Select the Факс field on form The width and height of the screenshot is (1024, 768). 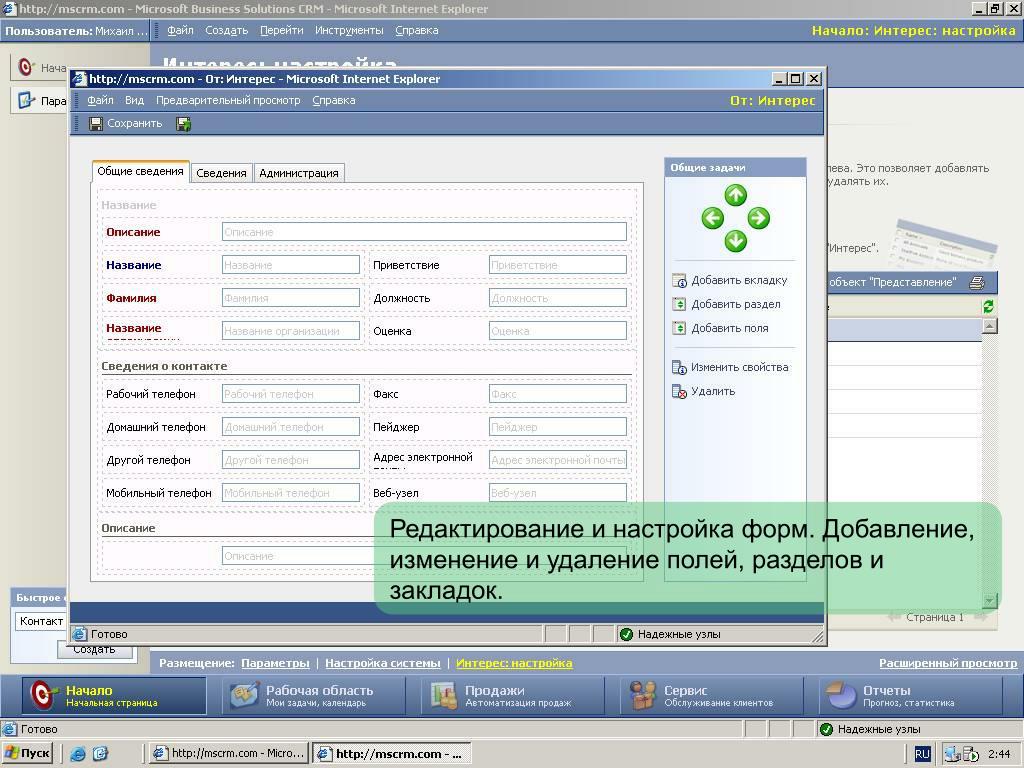point(558,394)
